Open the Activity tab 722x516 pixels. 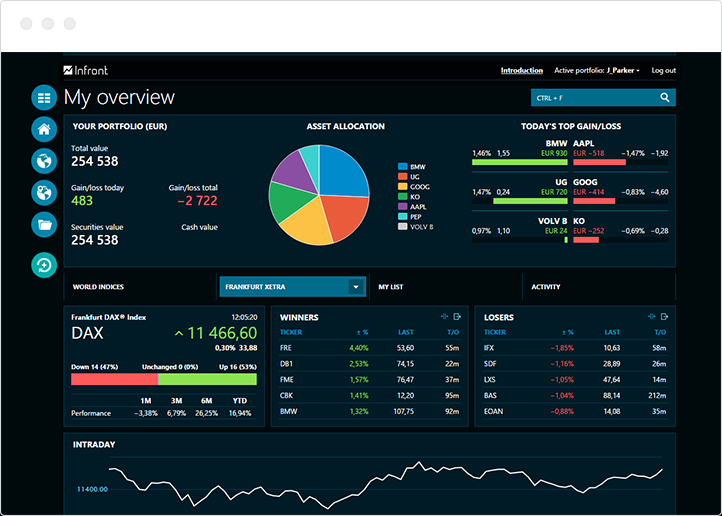pos(546,287)
